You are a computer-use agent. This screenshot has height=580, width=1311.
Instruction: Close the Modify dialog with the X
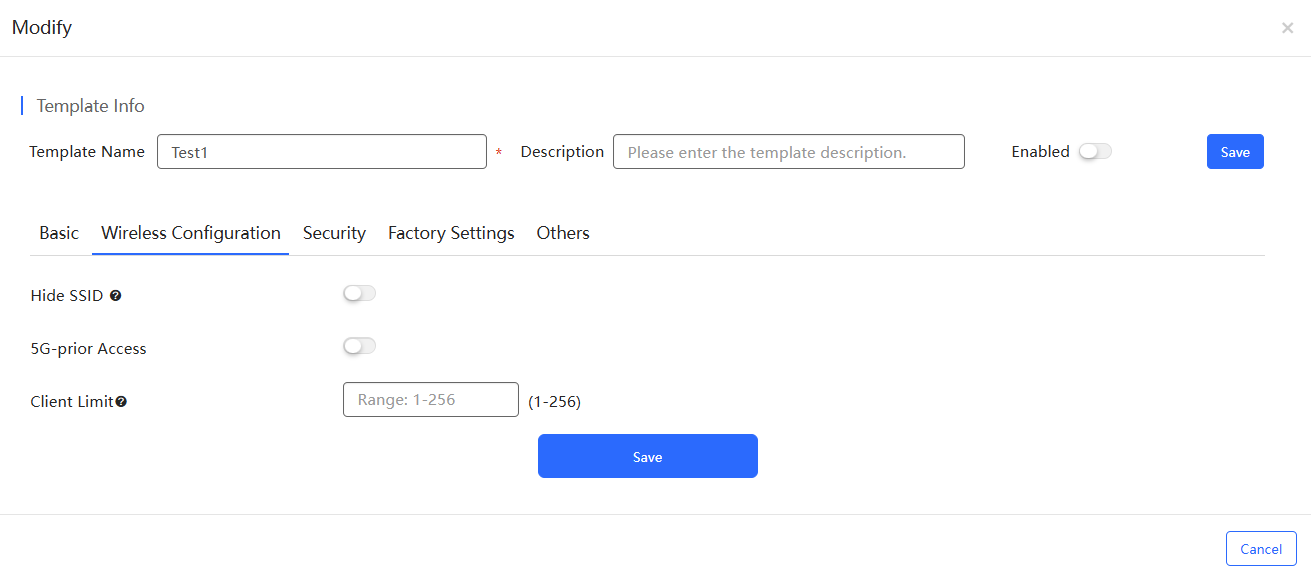[1287, 28]
